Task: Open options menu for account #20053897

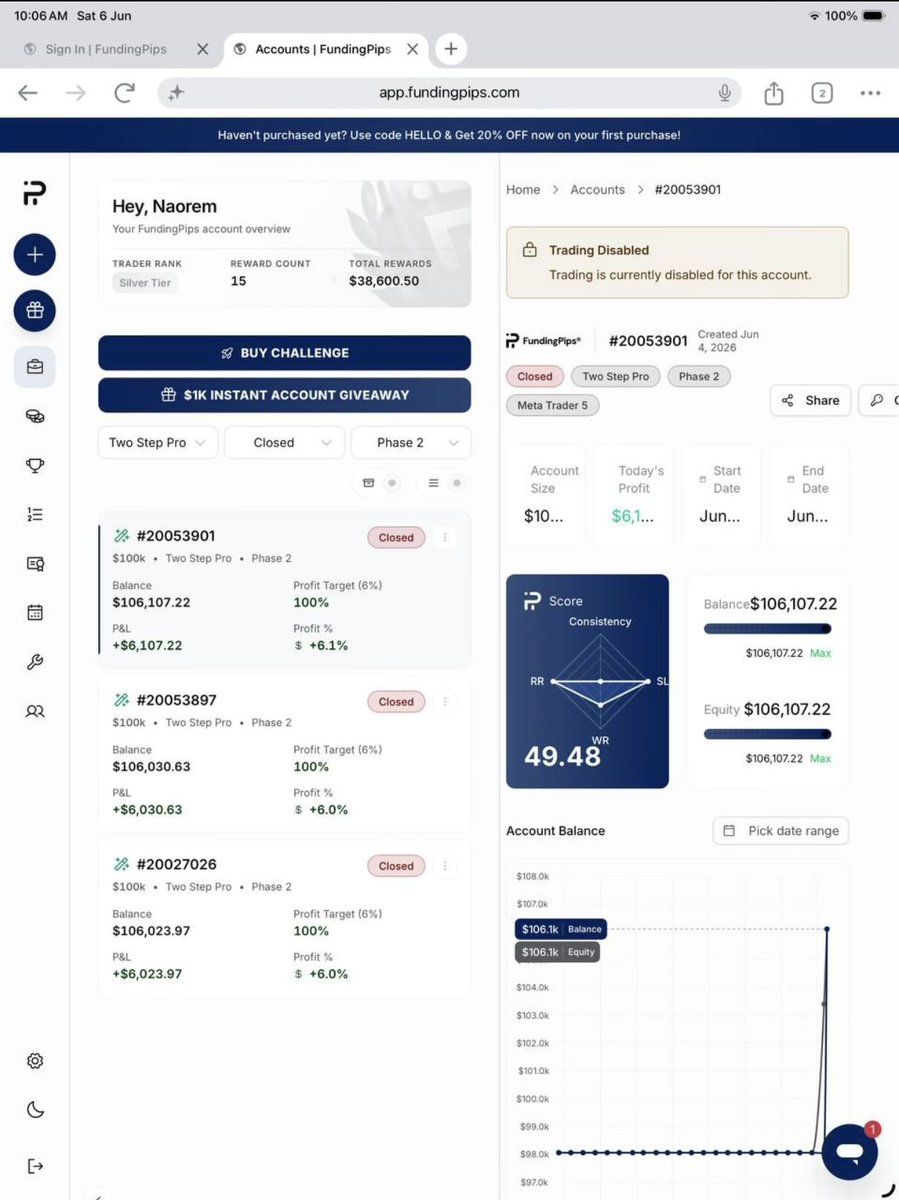Action: coord(445,702)
